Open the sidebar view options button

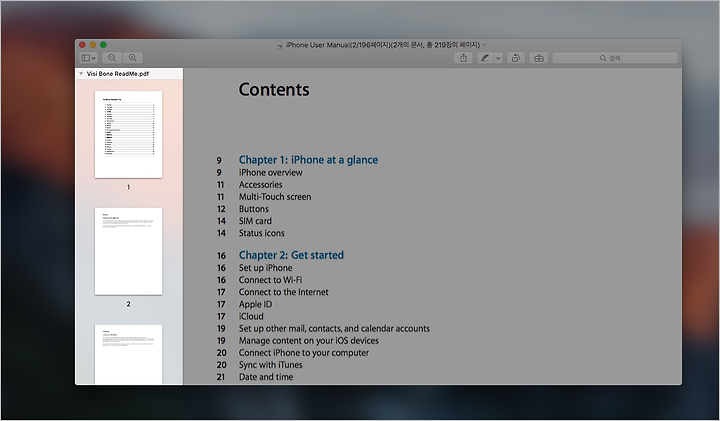[88, 58]
